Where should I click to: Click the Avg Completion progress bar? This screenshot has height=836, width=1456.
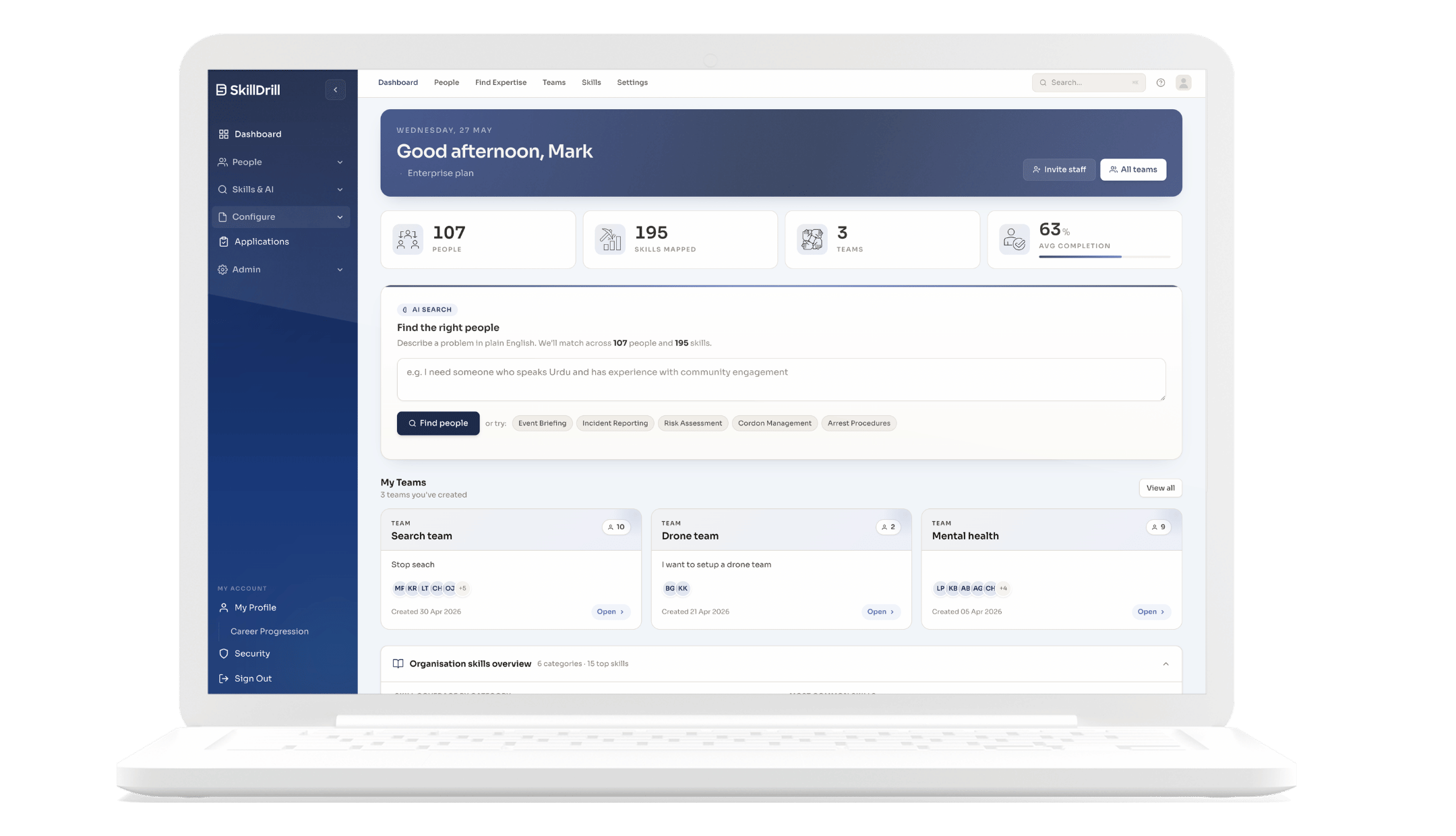click(x=1104, y=257)
